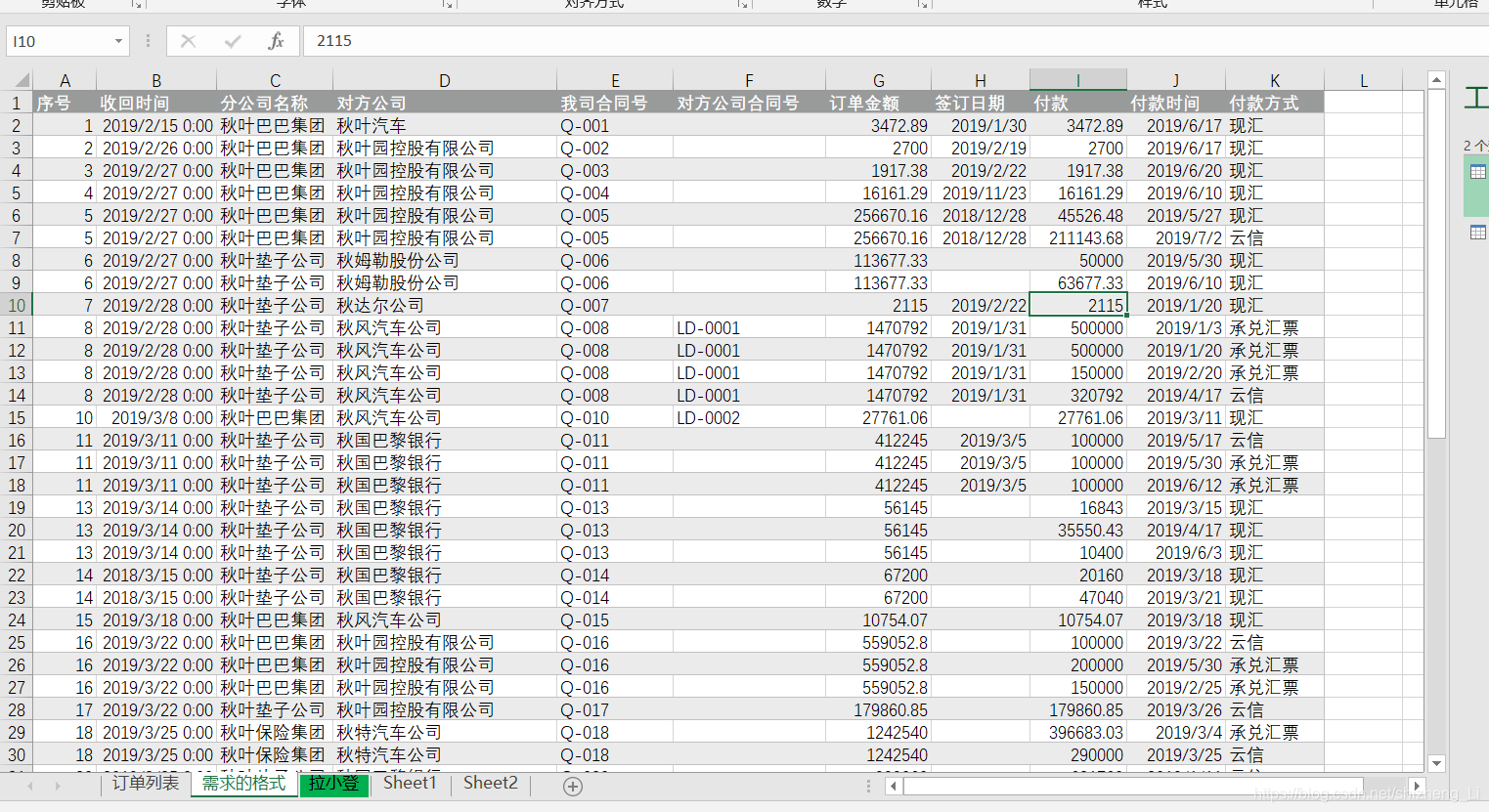Select column L header
Image resolution: width=1489 pixels, height=812 pixels.
(1364, 80)
